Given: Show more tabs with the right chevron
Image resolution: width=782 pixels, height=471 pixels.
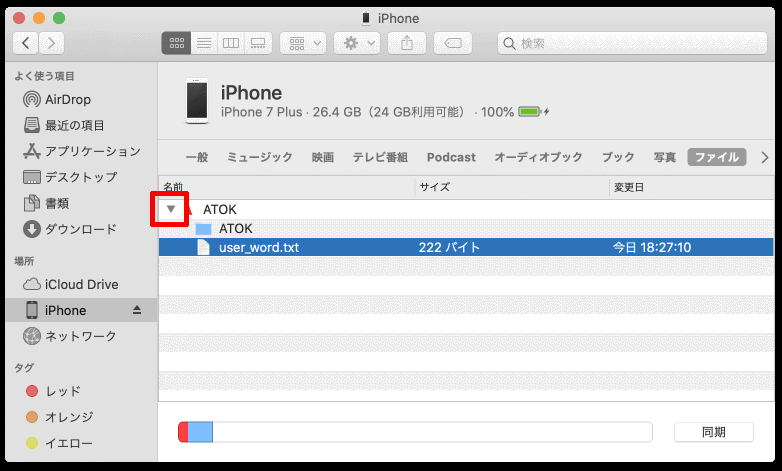Looking at the screenshot, I should 765,157.
